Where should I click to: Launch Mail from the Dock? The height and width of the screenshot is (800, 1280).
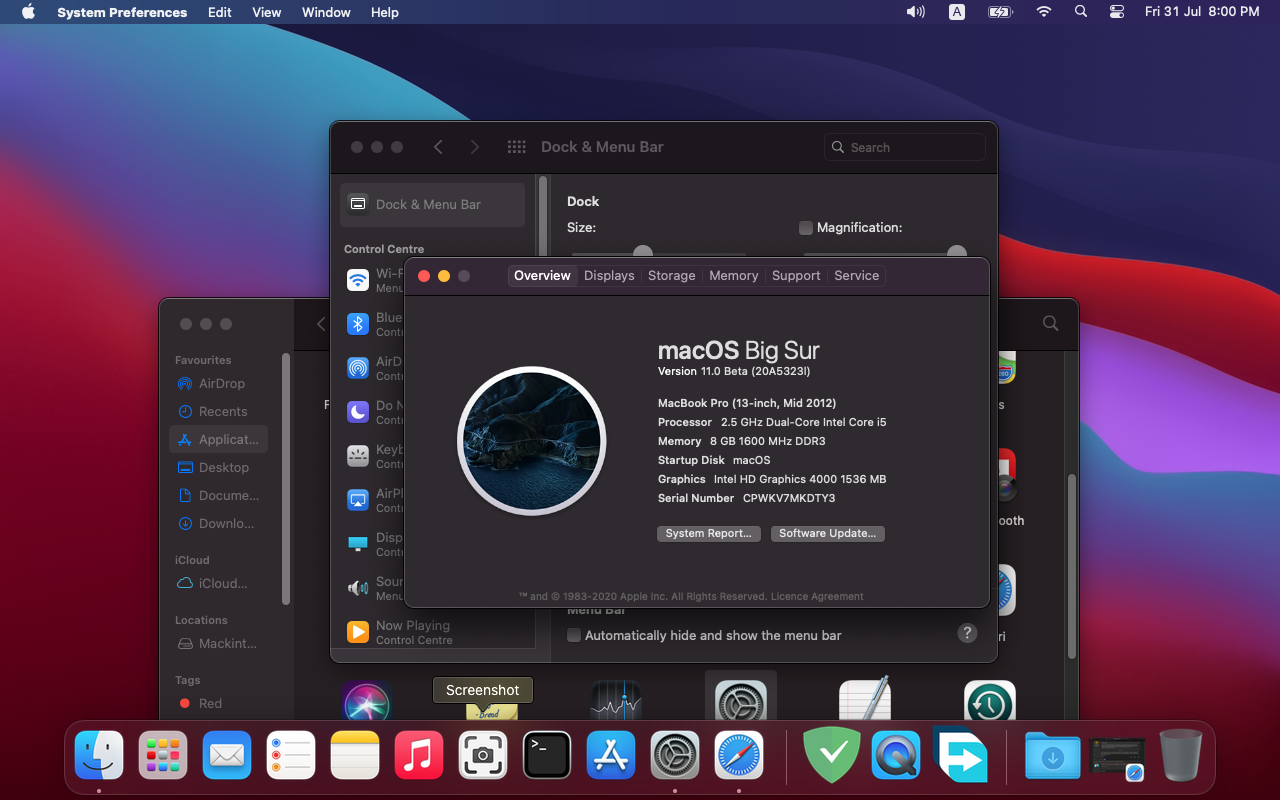point(227,754)
